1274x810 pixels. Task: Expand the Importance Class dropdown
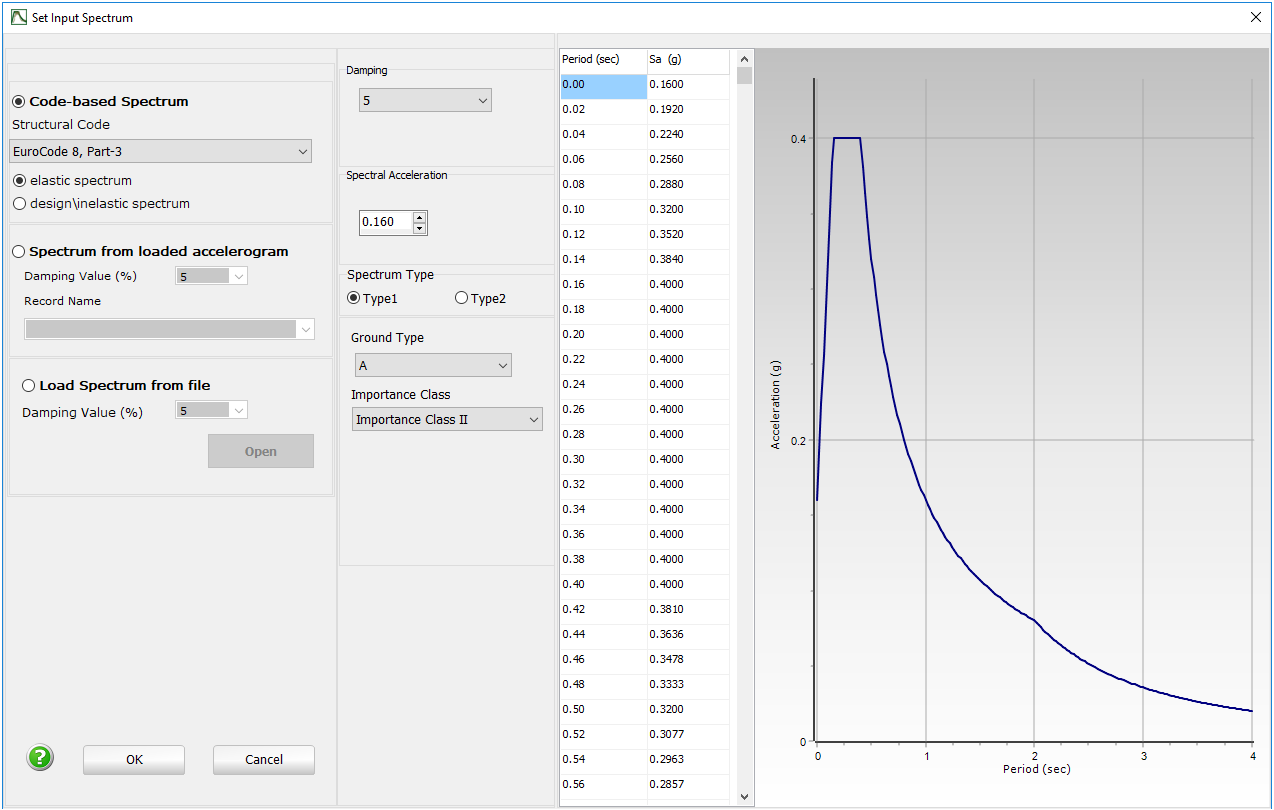click(447, 420)
